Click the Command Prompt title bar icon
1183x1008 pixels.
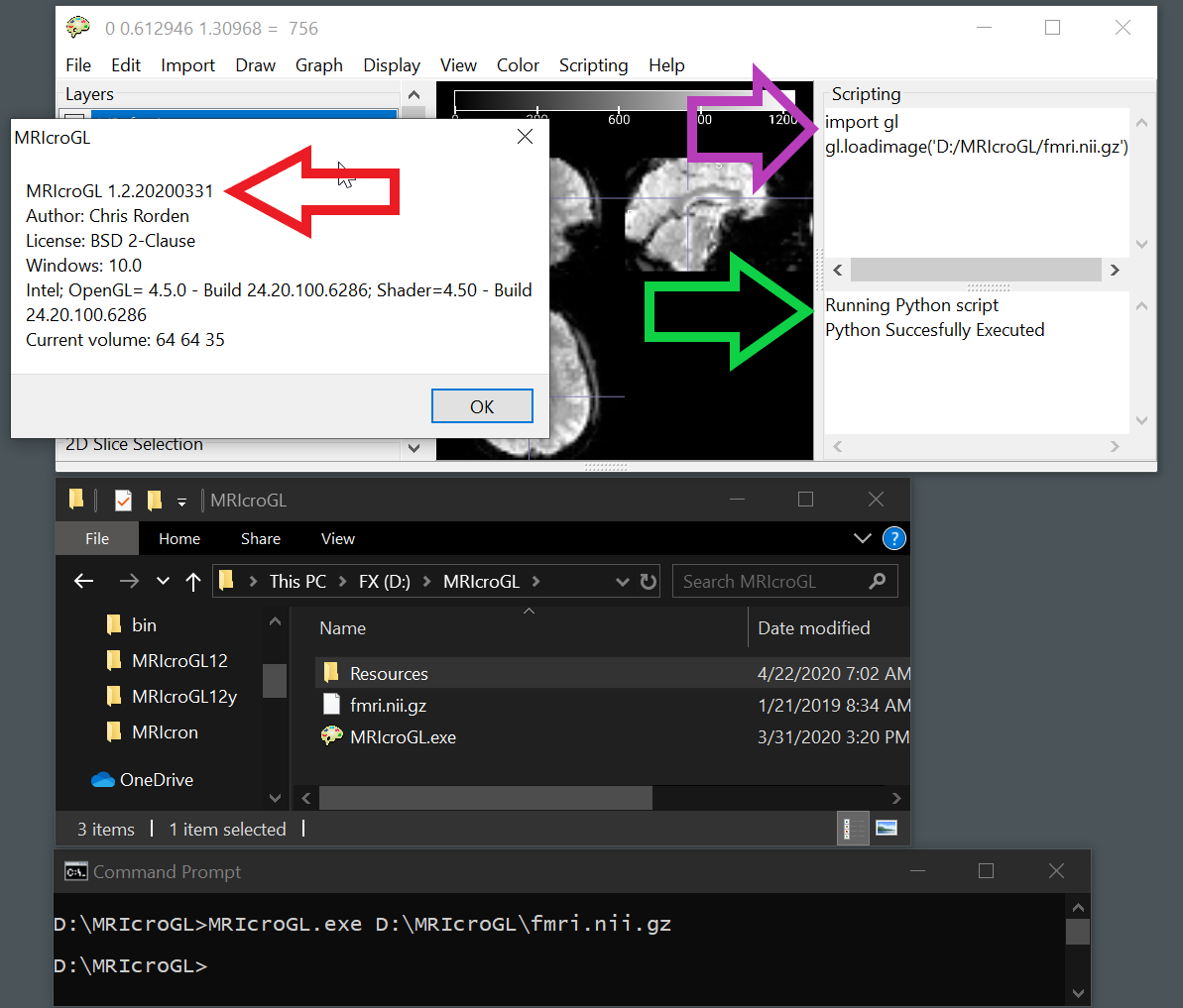[x=75, y=872]
